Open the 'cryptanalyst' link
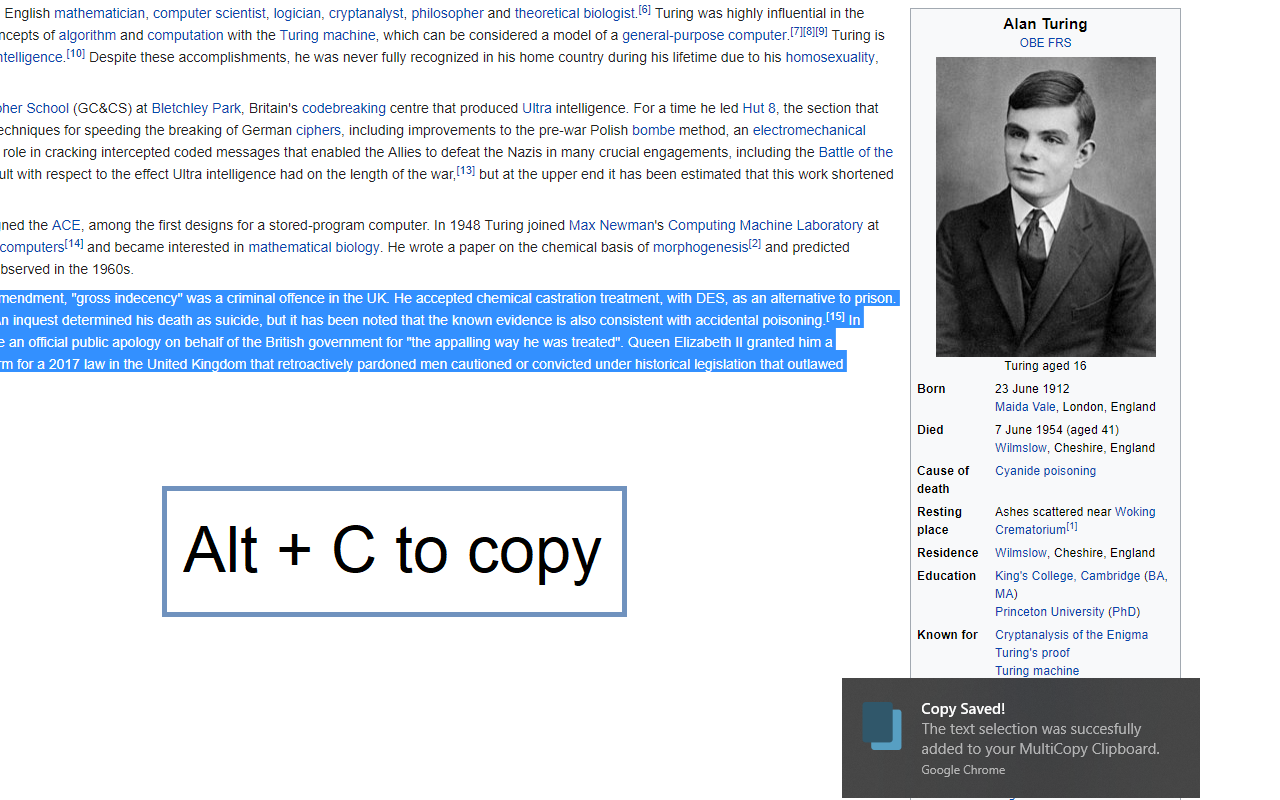This screenshot has height=800, width=1280. click(x=366, y=13)
